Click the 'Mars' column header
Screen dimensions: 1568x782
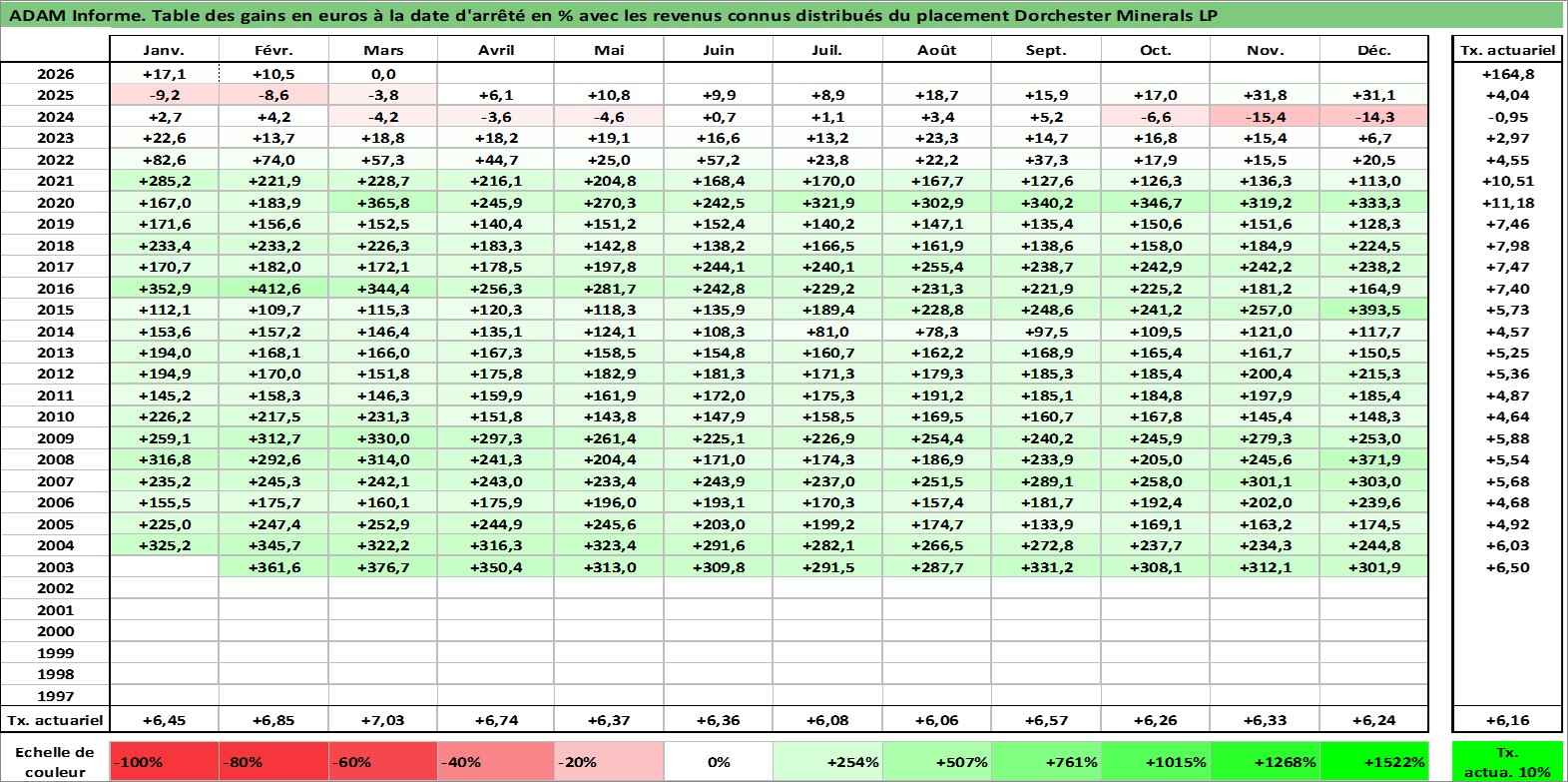(383, 50)
